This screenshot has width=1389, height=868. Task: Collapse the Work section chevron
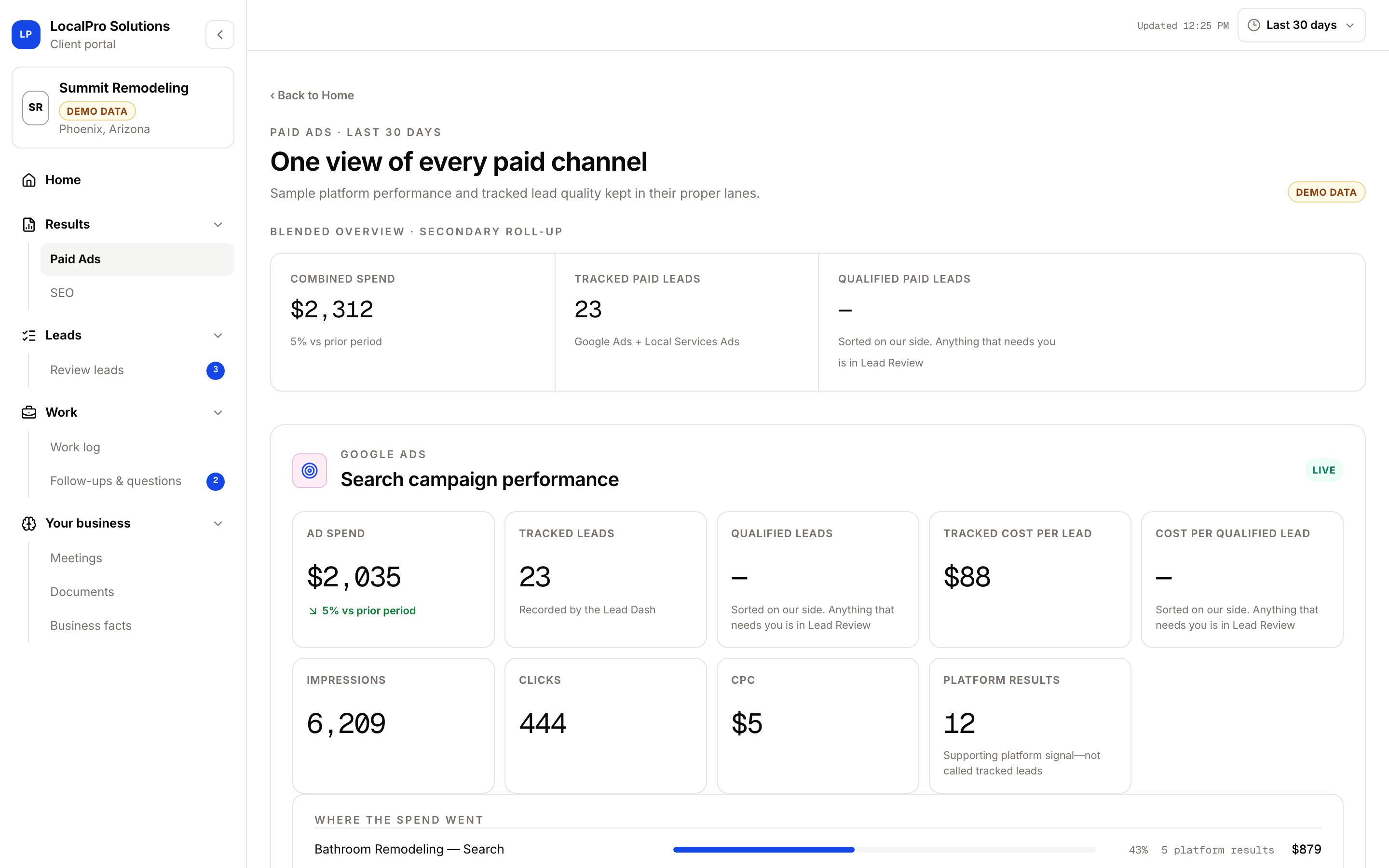218,412
